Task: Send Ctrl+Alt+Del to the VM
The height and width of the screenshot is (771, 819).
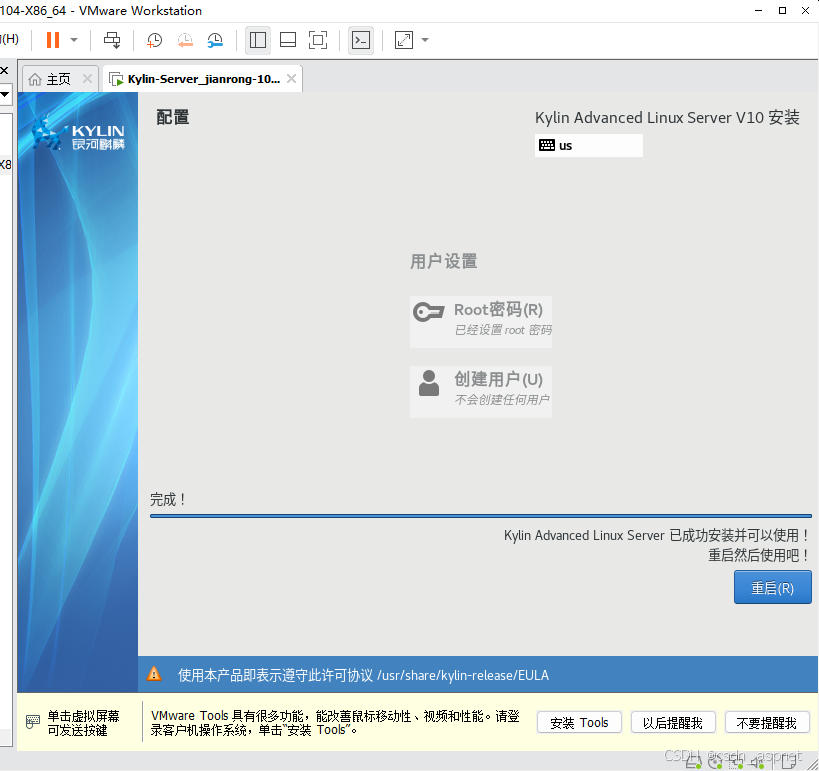Action: pyautogui.click(x=112, y=40)
